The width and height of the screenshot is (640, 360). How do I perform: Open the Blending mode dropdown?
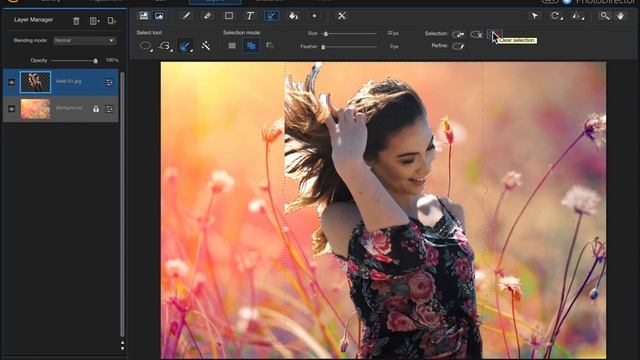click(85, 40)
